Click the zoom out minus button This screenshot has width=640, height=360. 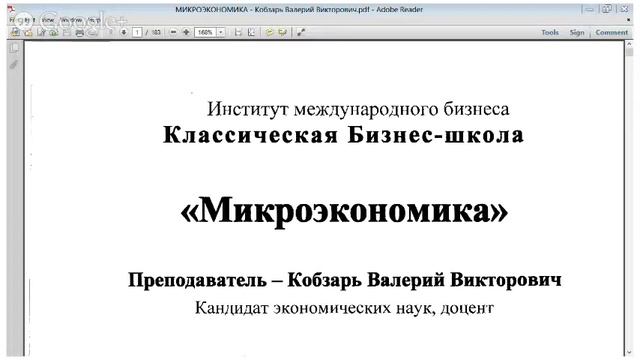click(x=173, y=32)
